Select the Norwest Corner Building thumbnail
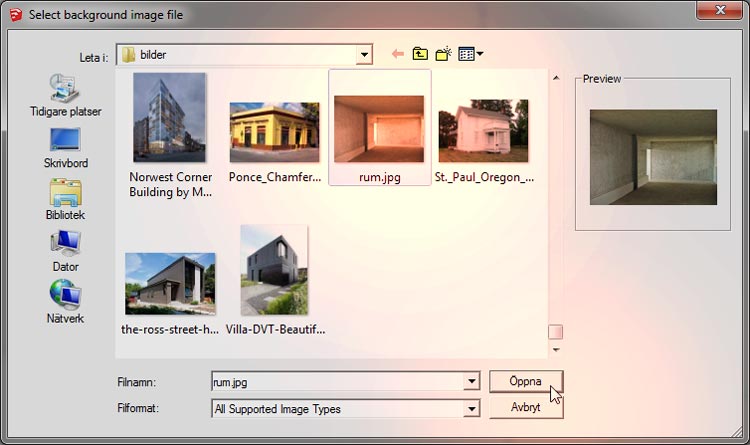The image size is (750, 445). (170, 118)
